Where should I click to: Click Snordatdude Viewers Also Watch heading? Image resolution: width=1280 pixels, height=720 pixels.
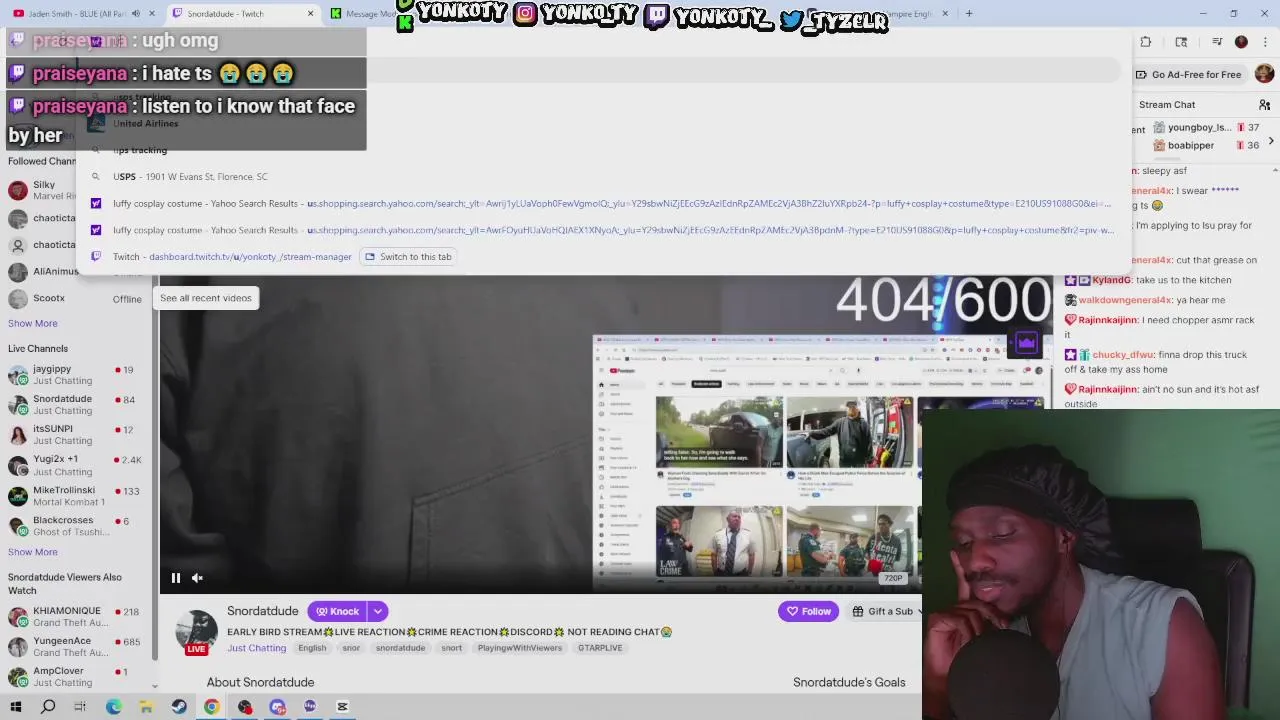click(65, 584)
